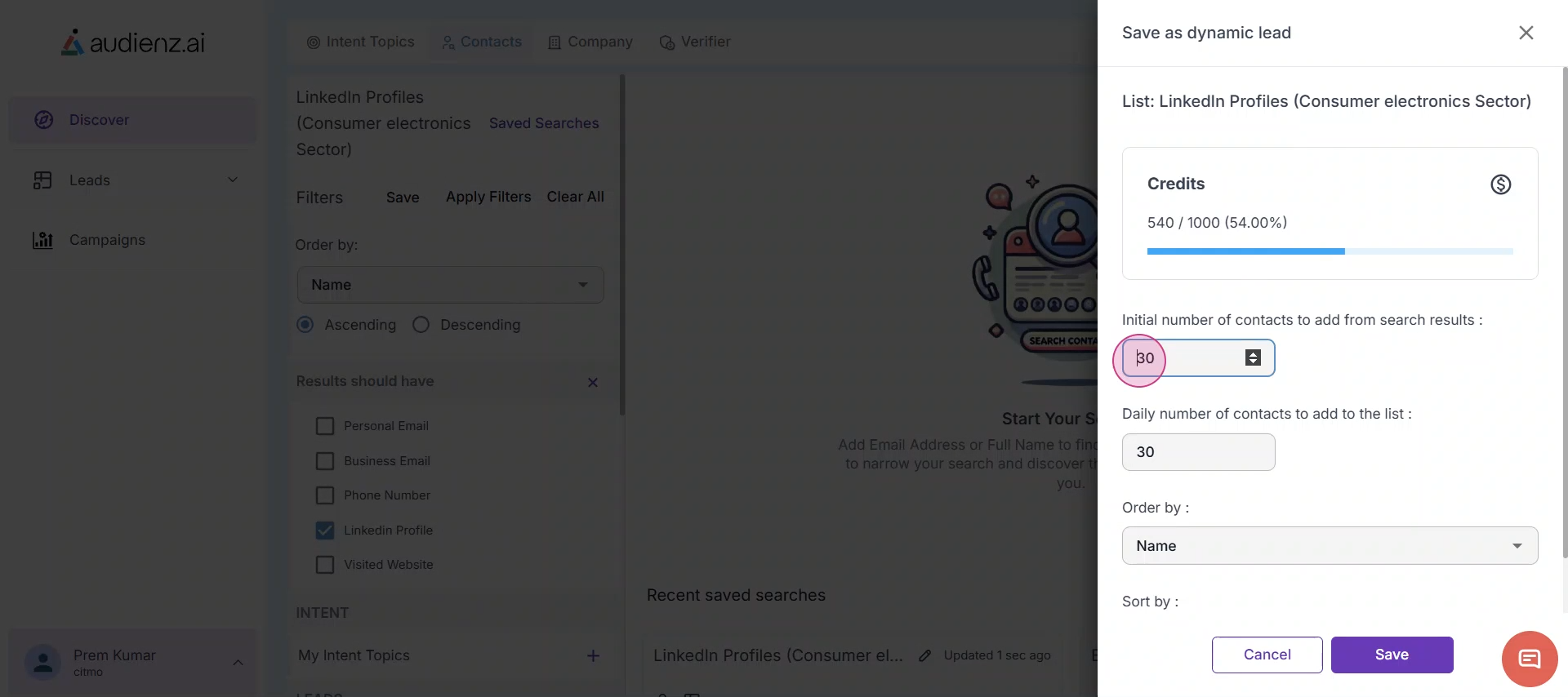Expand the Leads sidebar menu chevron
The image size is (1568, 697).
coord(233,180)
